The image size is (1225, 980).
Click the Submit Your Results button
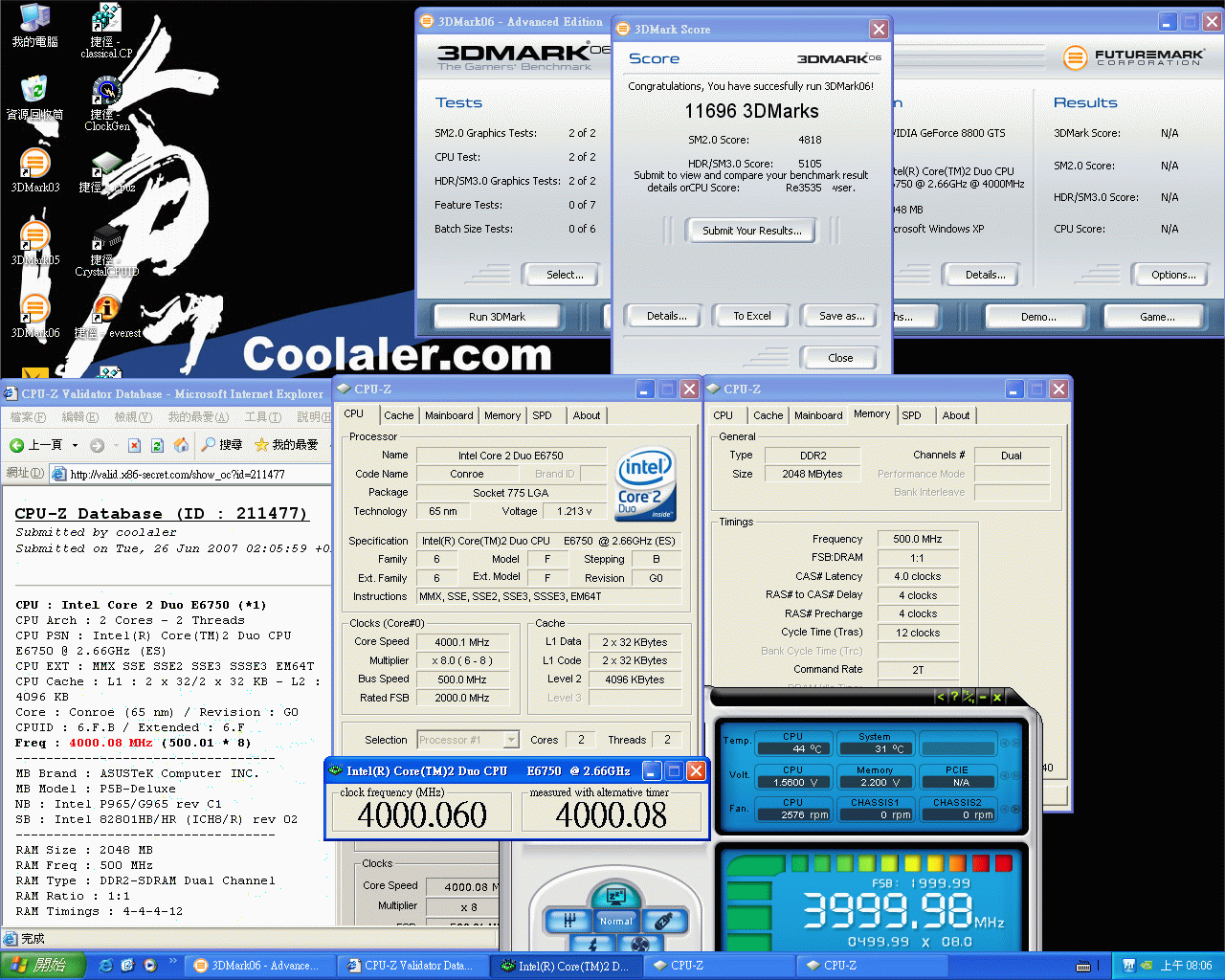pos(751,231)
